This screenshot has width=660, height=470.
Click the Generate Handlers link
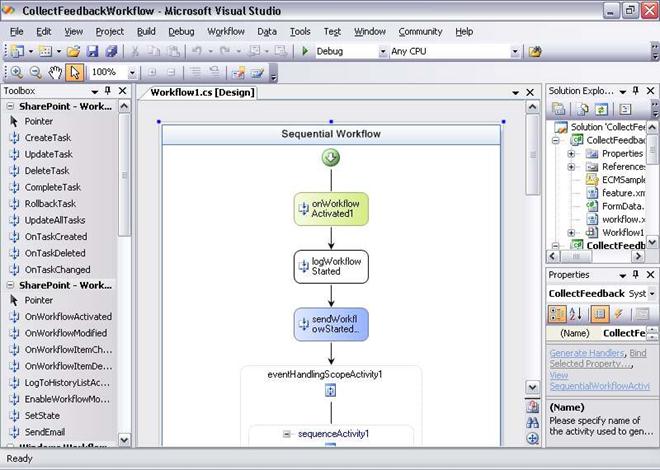point(586,353)
